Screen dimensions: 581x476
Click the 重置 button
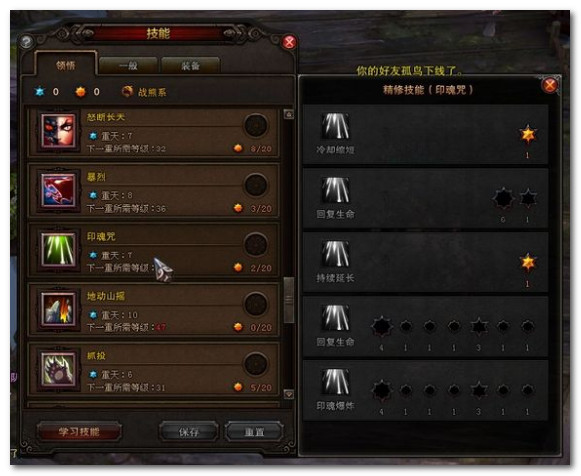pos(254,432)
